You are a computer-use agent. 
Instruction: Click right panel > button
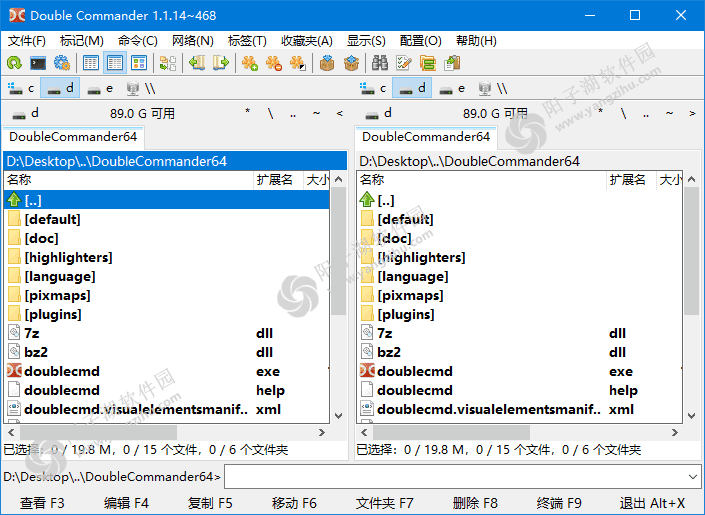pyautogui.click(x=692, y=114)
